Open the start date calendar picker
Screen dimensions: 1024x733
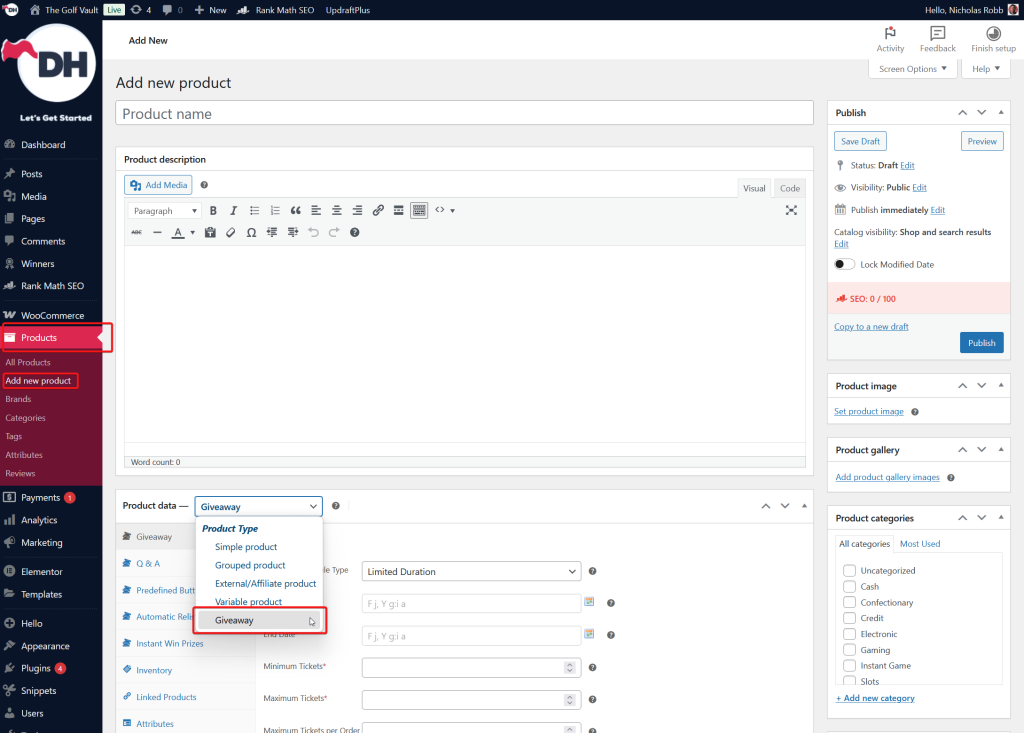[x=590, y=603]
